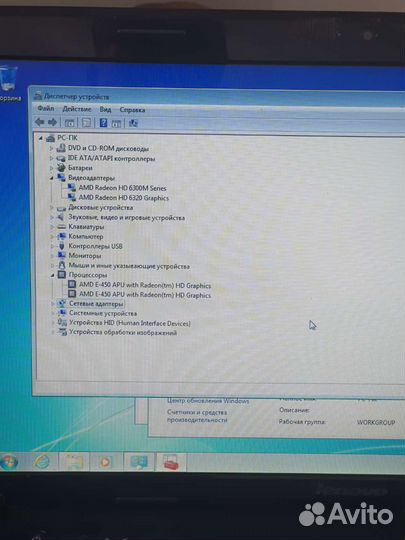The height and width of the screenshot is (540, 405).
Task: Open Windows Media Player taskbar icon
Action: pyautogui.click(x=105, y=462)
